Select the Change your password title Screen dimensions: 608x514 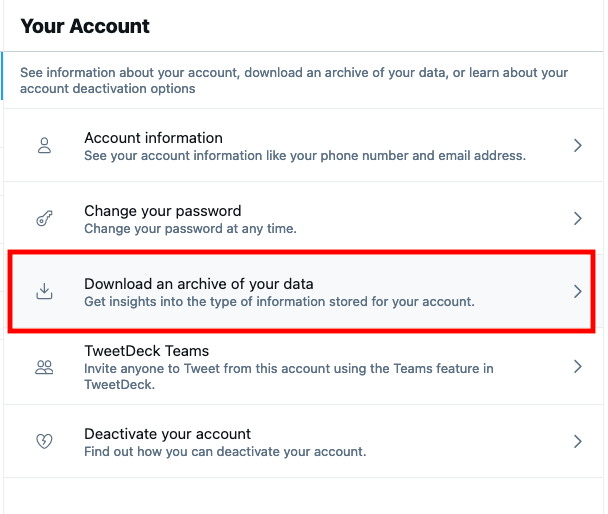point(163,211)
